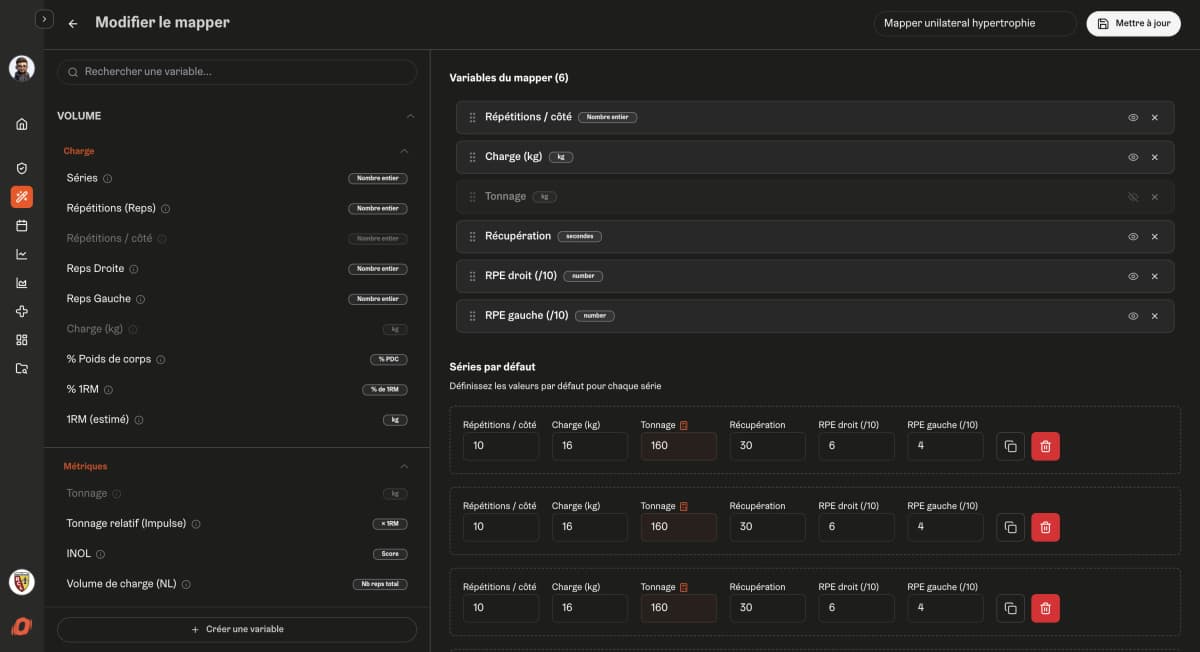The image size is (1200, 652).
Task: Select the highlighted orange tools icon
Action: click(x=22, y=197)
